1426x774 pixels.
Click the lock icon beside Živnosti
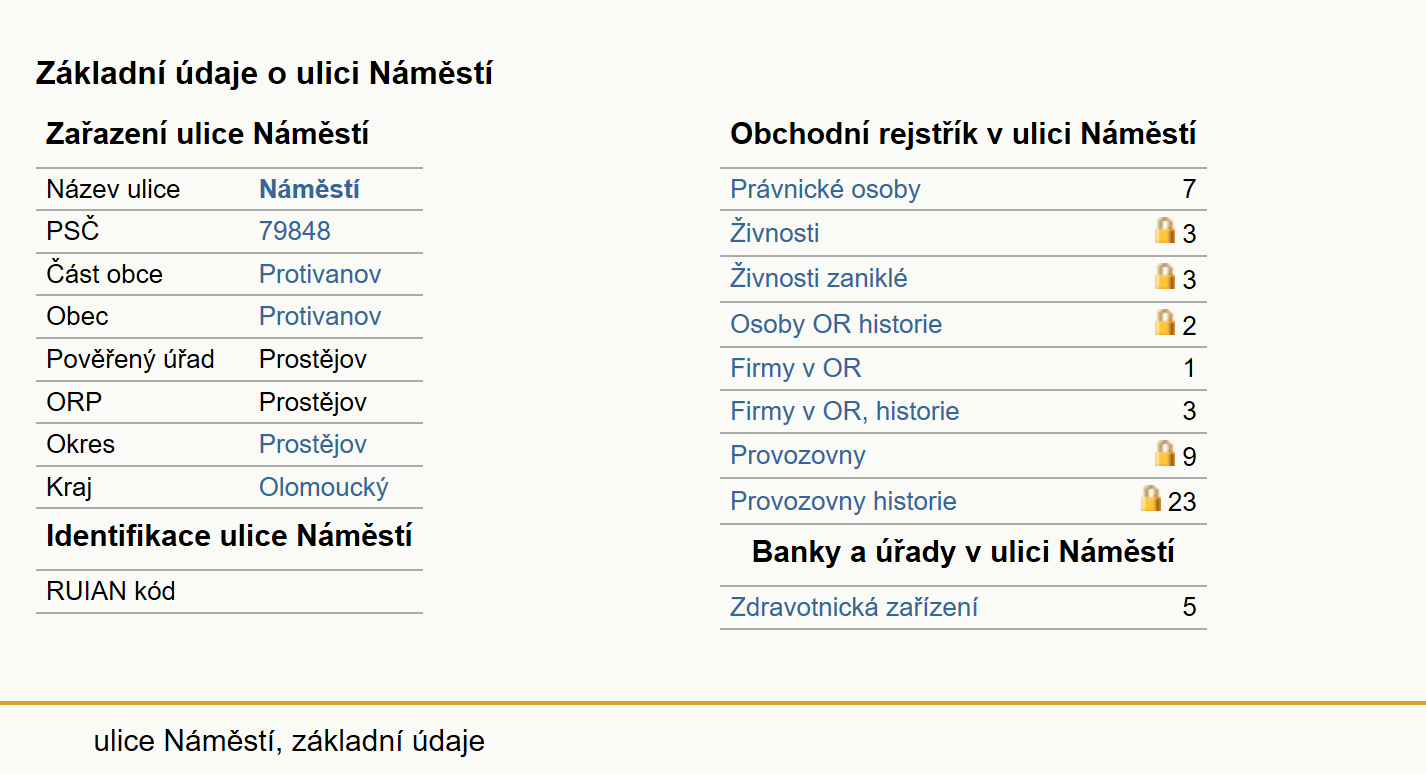point(1165,231)
